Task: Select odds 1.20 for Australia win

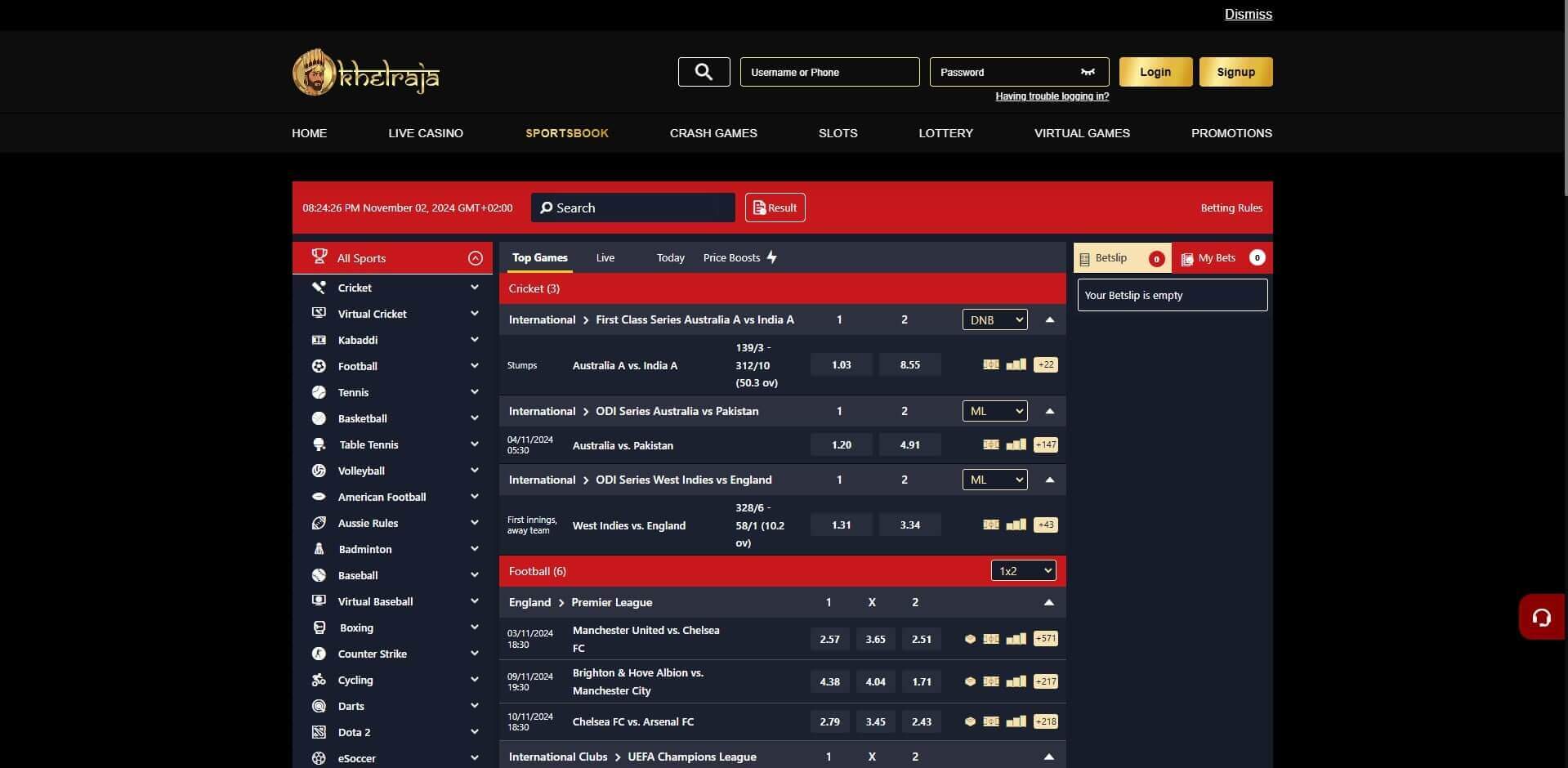Action: coord(841,444)
